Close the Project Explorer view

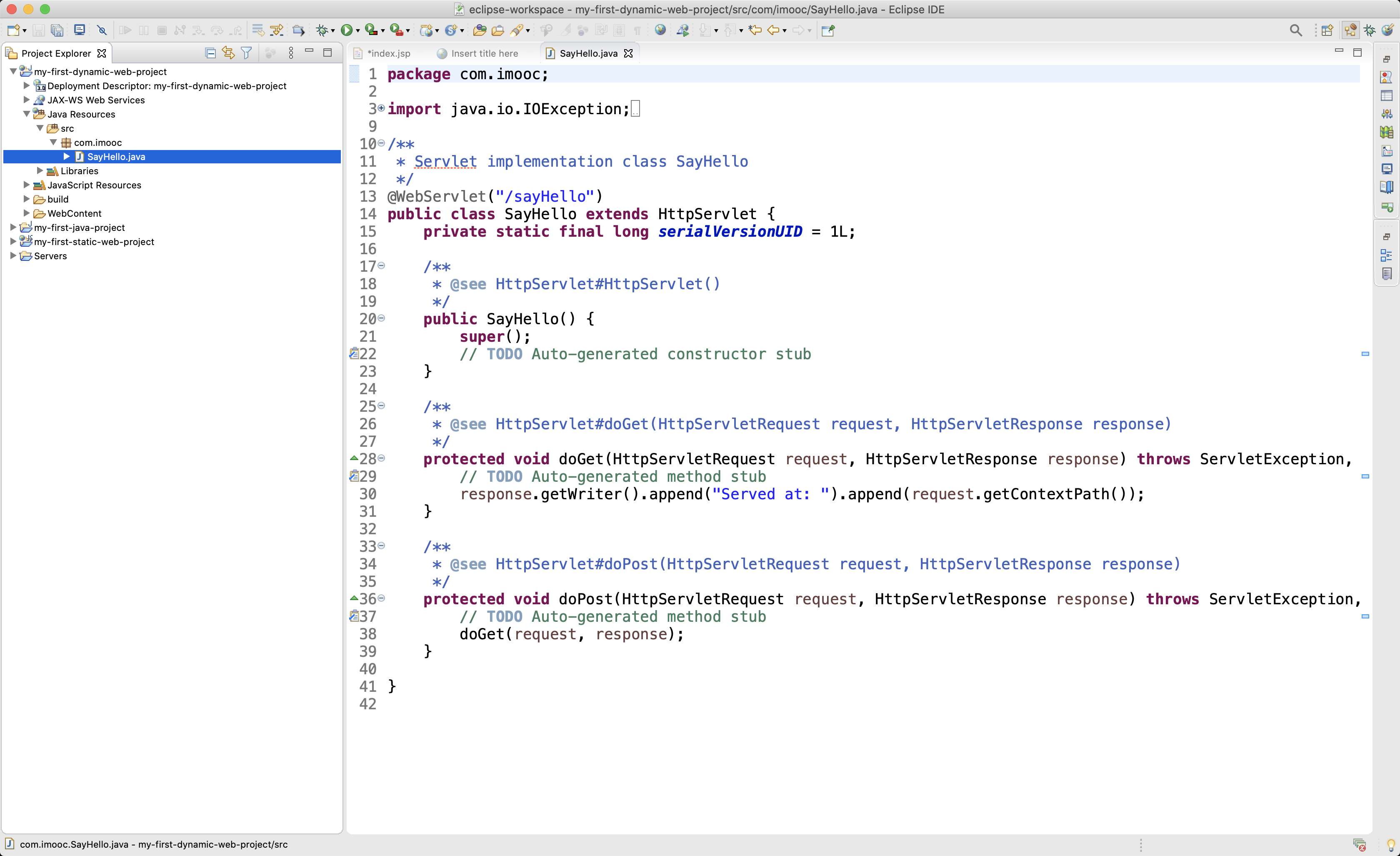(102, 53)
